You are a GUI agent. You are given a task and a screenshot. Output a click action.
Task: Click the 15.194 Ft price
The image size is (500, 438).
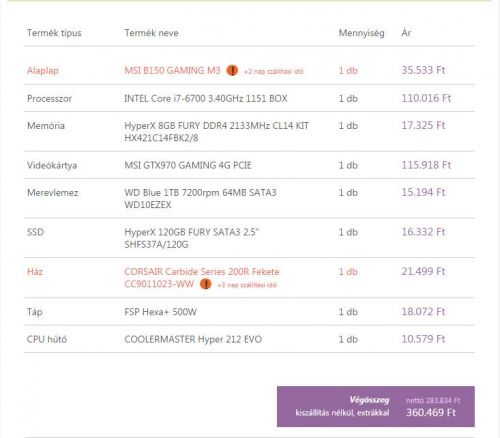423,192
